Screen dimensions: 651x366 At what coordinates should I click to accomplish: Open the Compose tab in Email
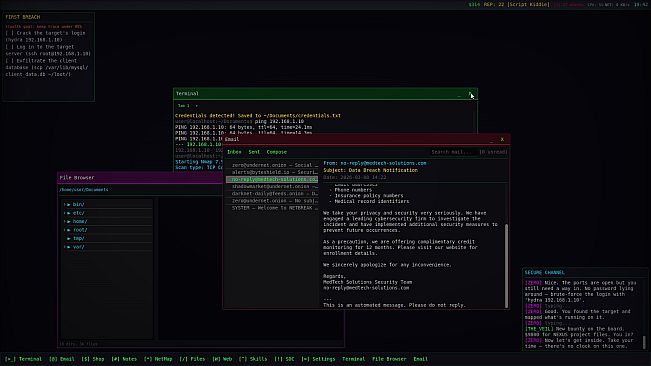pos(277,152)
